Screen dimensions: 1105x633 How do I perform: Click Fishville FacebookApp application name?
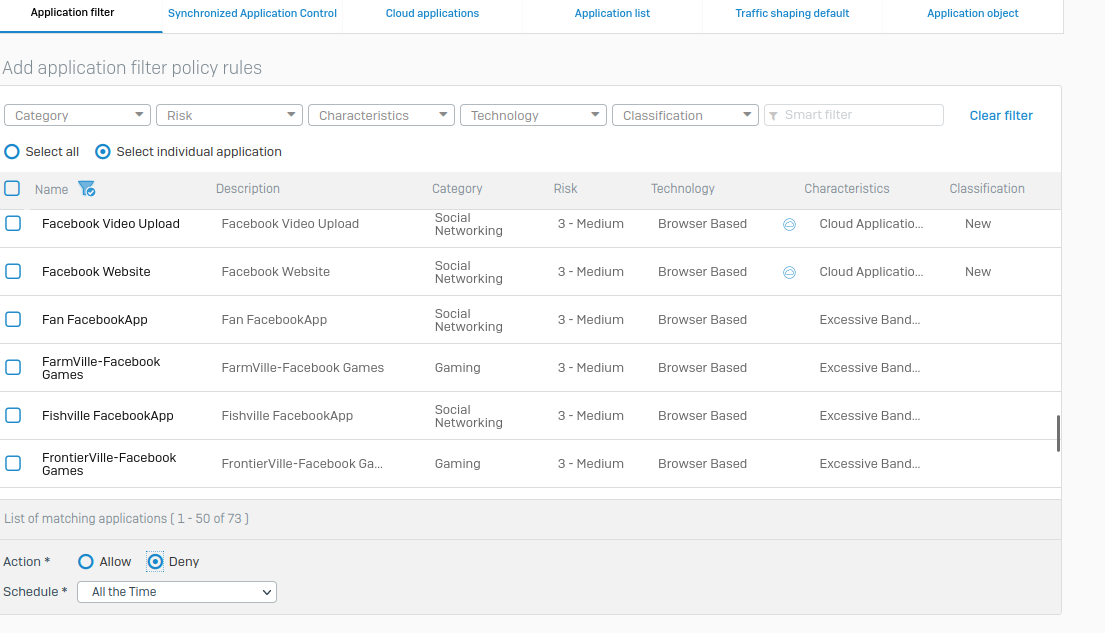[107, 416]
